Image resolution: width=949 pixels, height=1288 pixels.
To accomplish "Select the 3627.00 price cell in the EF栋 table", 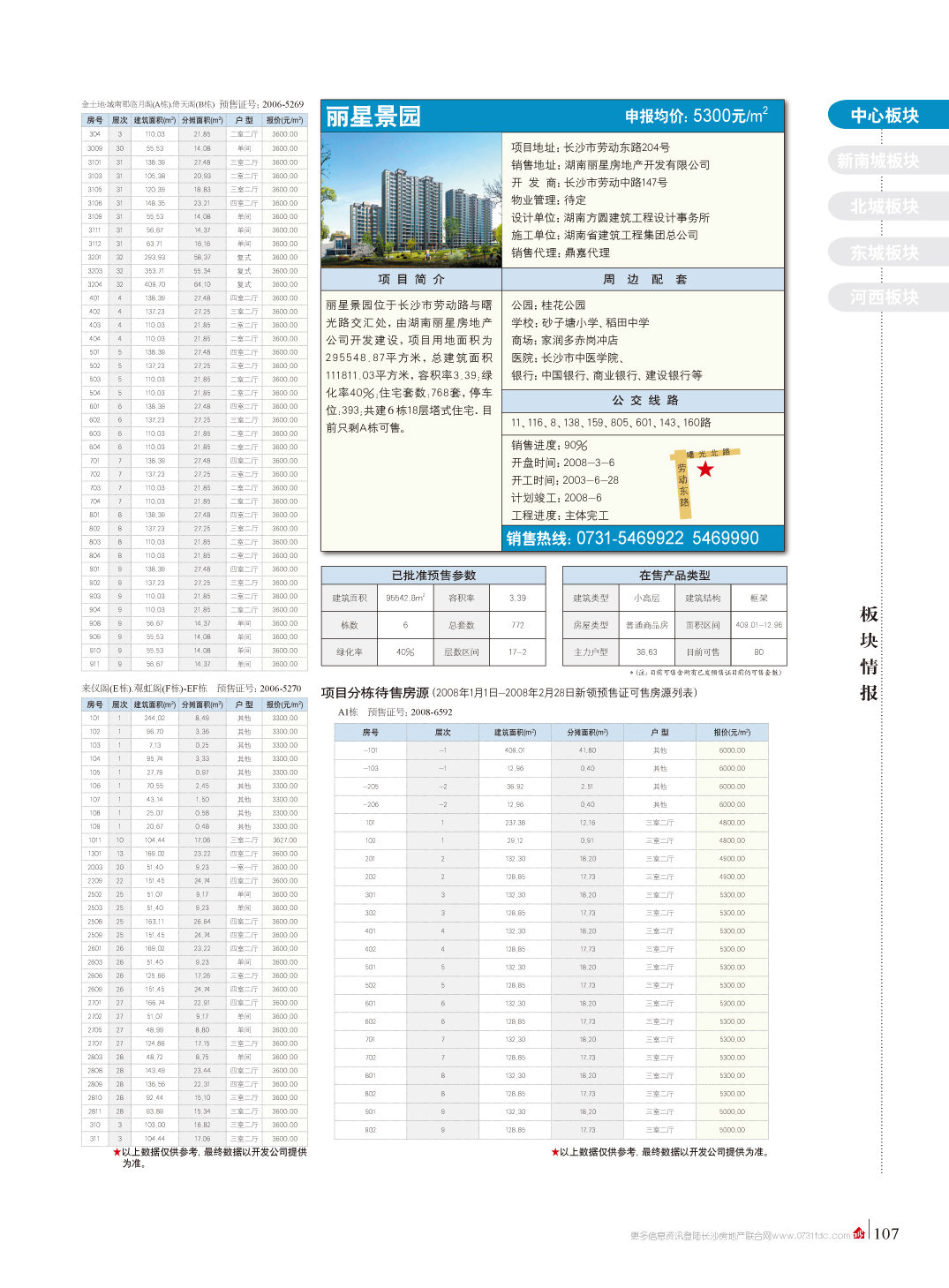I will click(284, 840).
